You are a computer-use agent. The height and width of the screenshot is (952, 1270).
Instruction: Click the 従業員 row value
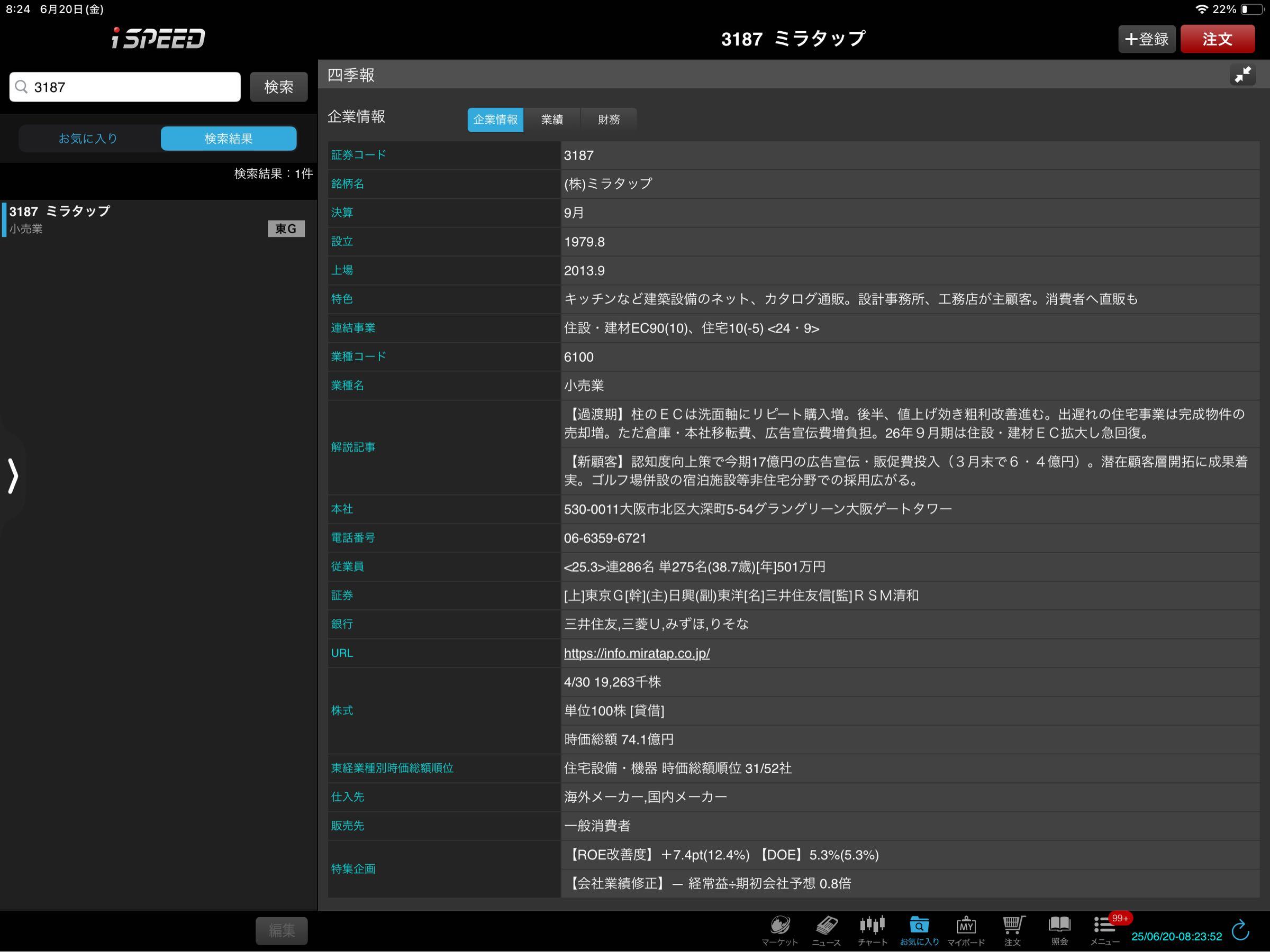tap(695, 567)
